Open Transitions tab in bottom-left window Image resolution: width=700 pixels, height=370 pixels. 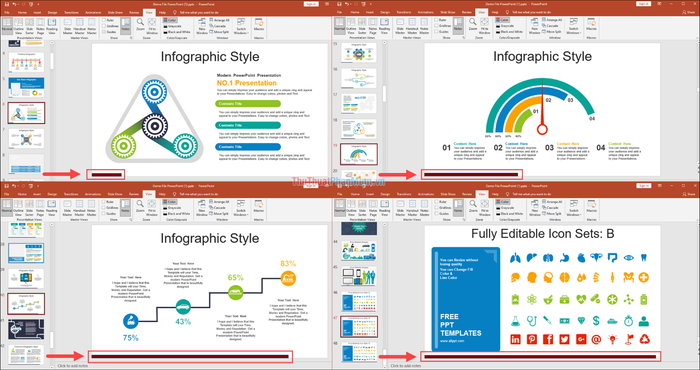click(x=71, y=194)
